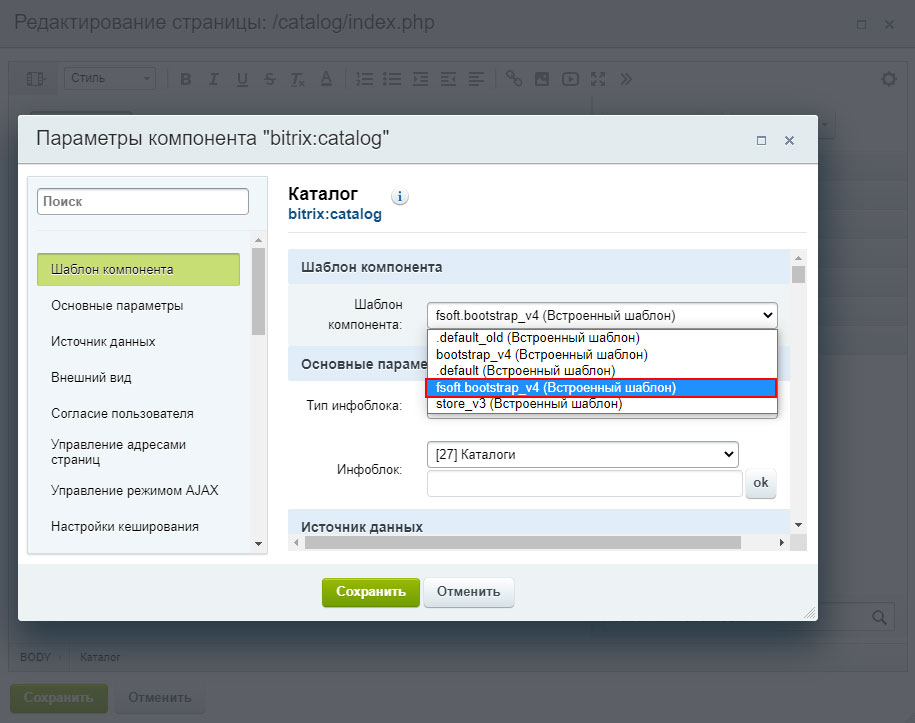The image size is (915, 723).
Task: Choose .default_old template from the list
Action: [537, 338]
